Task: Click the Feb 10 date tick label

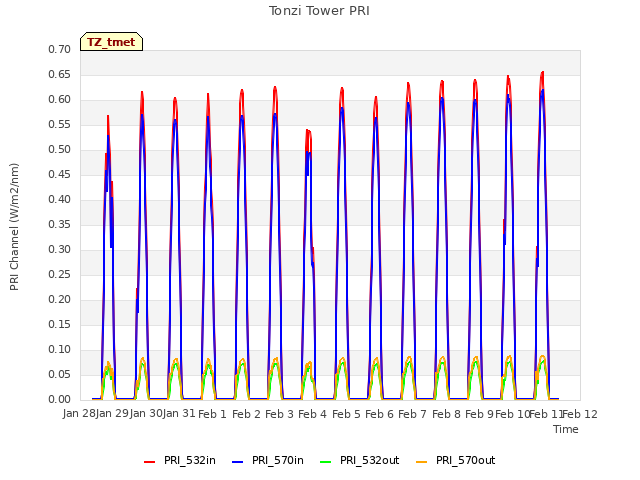Action: pyautogui.click(x=513, y=414)
